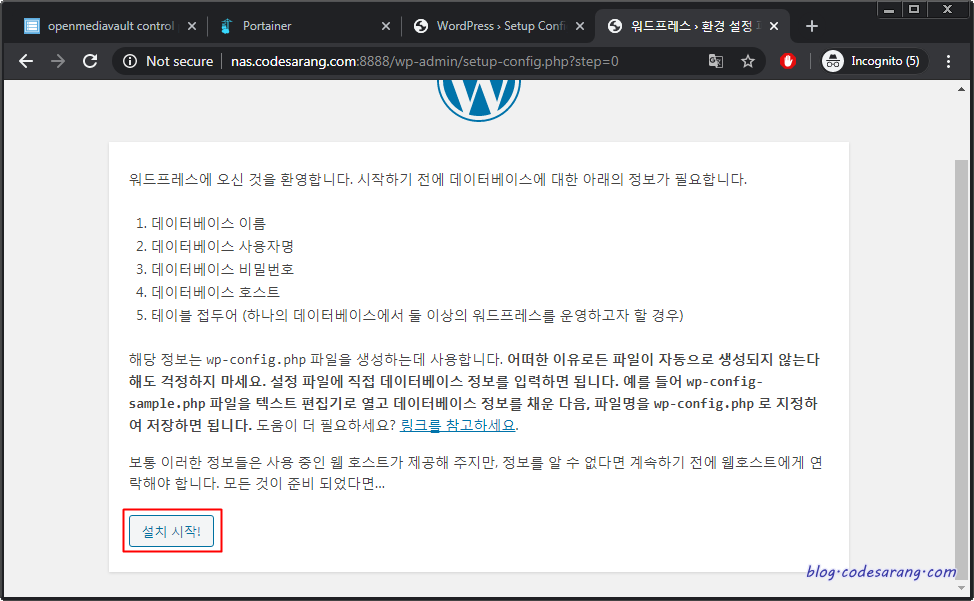Select the 워드프레스 환경 설정 tab
The image size is (974, 601).
tap(690, 26)
